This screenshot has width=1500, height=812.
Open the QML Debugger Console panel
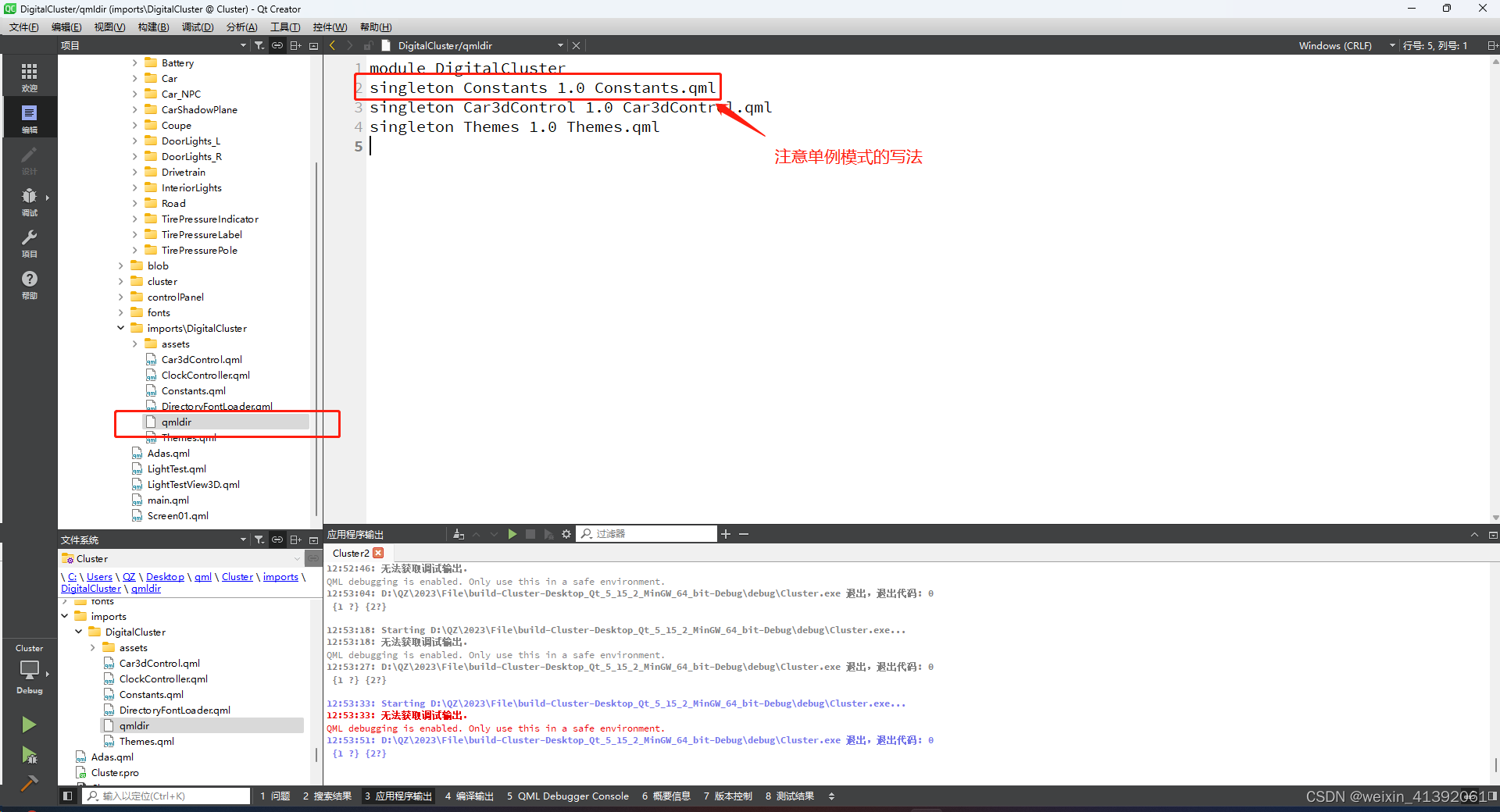click(x=568, y=796)
